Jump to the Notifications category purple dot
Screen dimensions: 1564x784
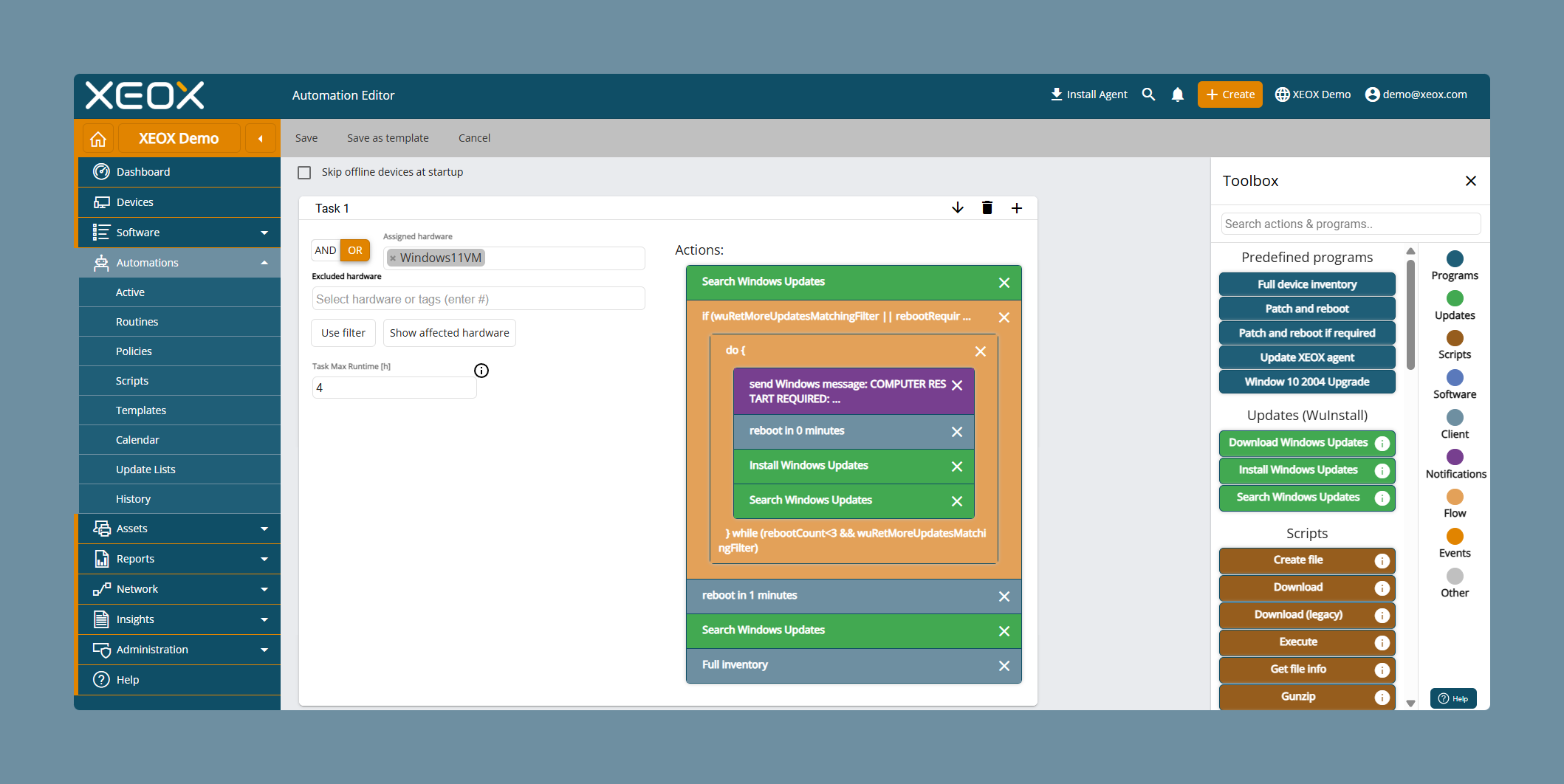click(x=1455, y=457)
